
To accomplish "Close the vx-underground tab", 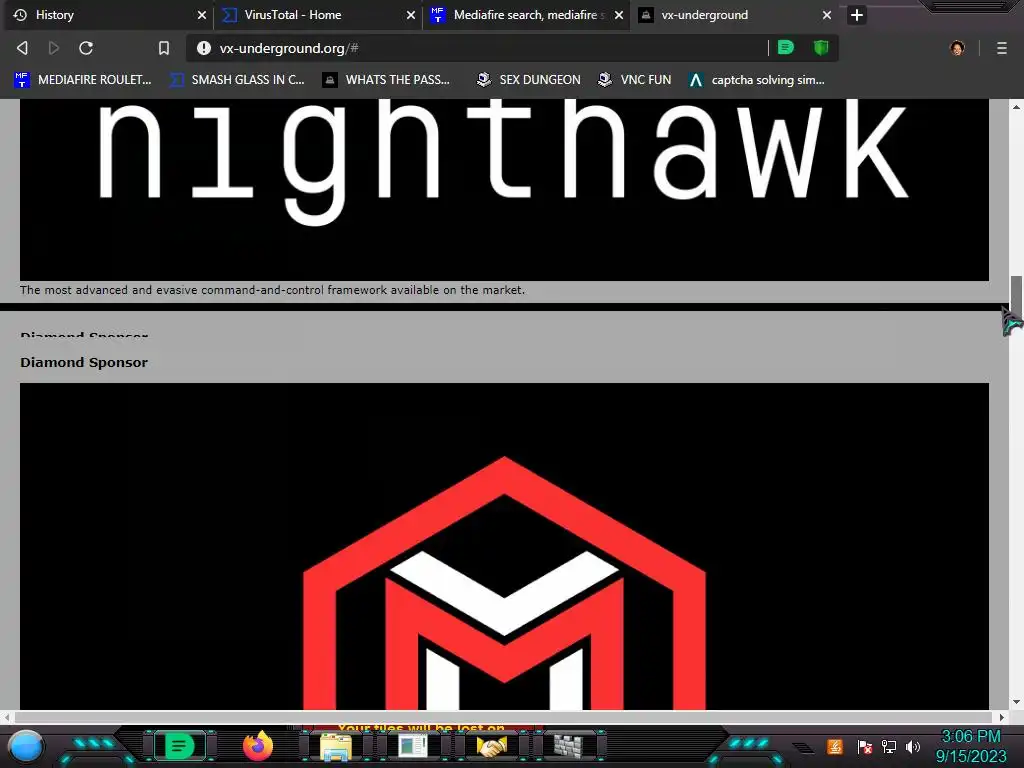I will (827, 15).
